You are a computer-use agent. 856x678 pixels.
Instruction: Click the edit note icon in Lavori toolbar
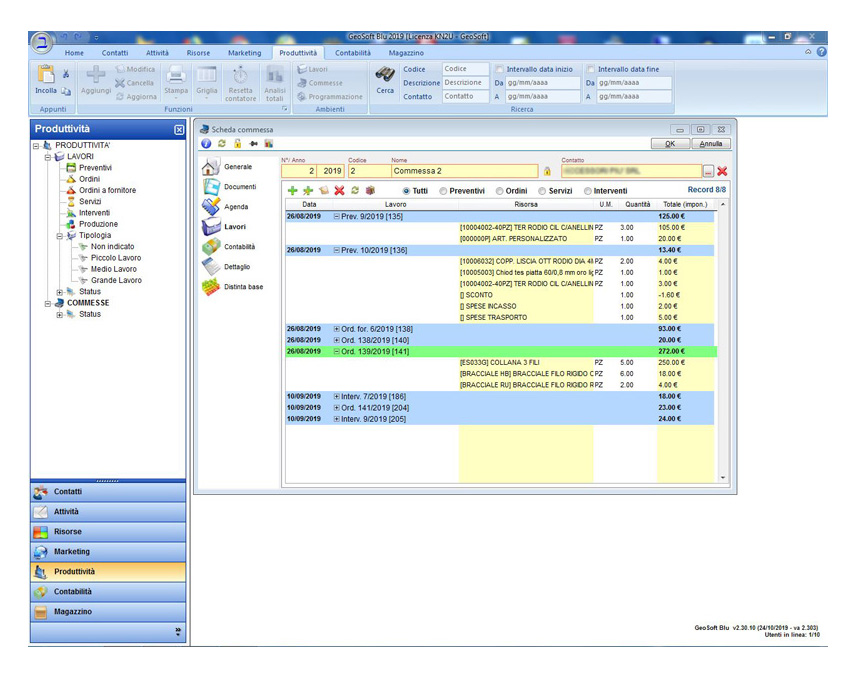tap(324, 191)
